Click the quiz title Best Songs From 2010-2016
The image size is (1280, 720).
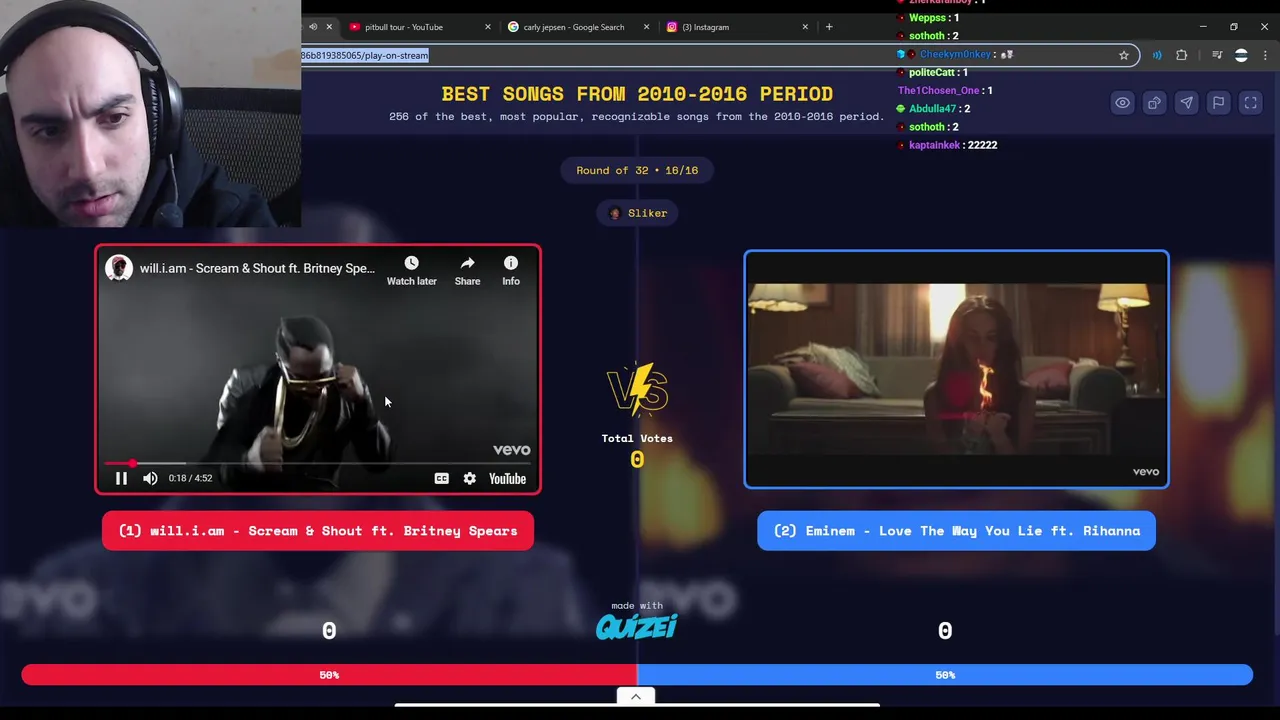click(x=637, y=94)
